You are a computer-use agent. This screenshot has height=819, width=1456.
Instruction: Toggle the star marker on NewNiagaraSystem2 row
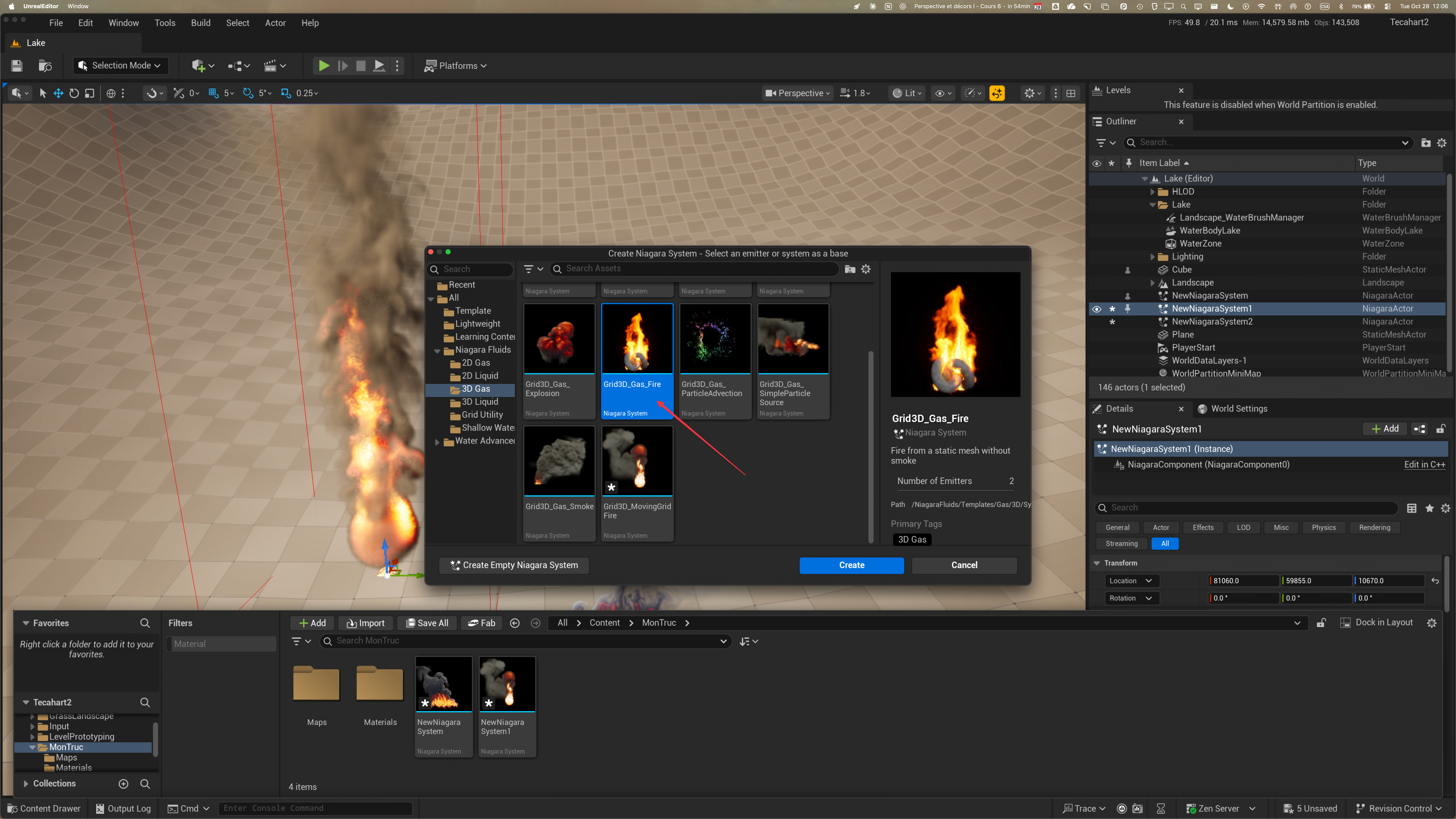1112,322
